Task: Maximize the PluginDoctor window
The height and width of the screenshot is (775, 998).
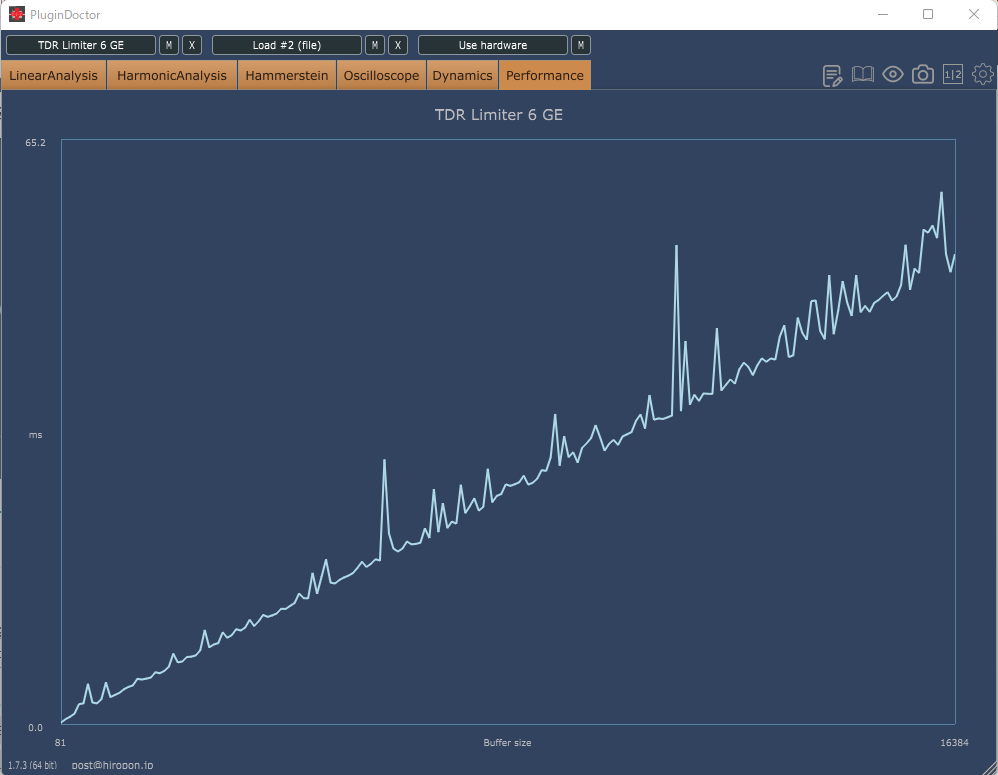Action: click(928, 14)
